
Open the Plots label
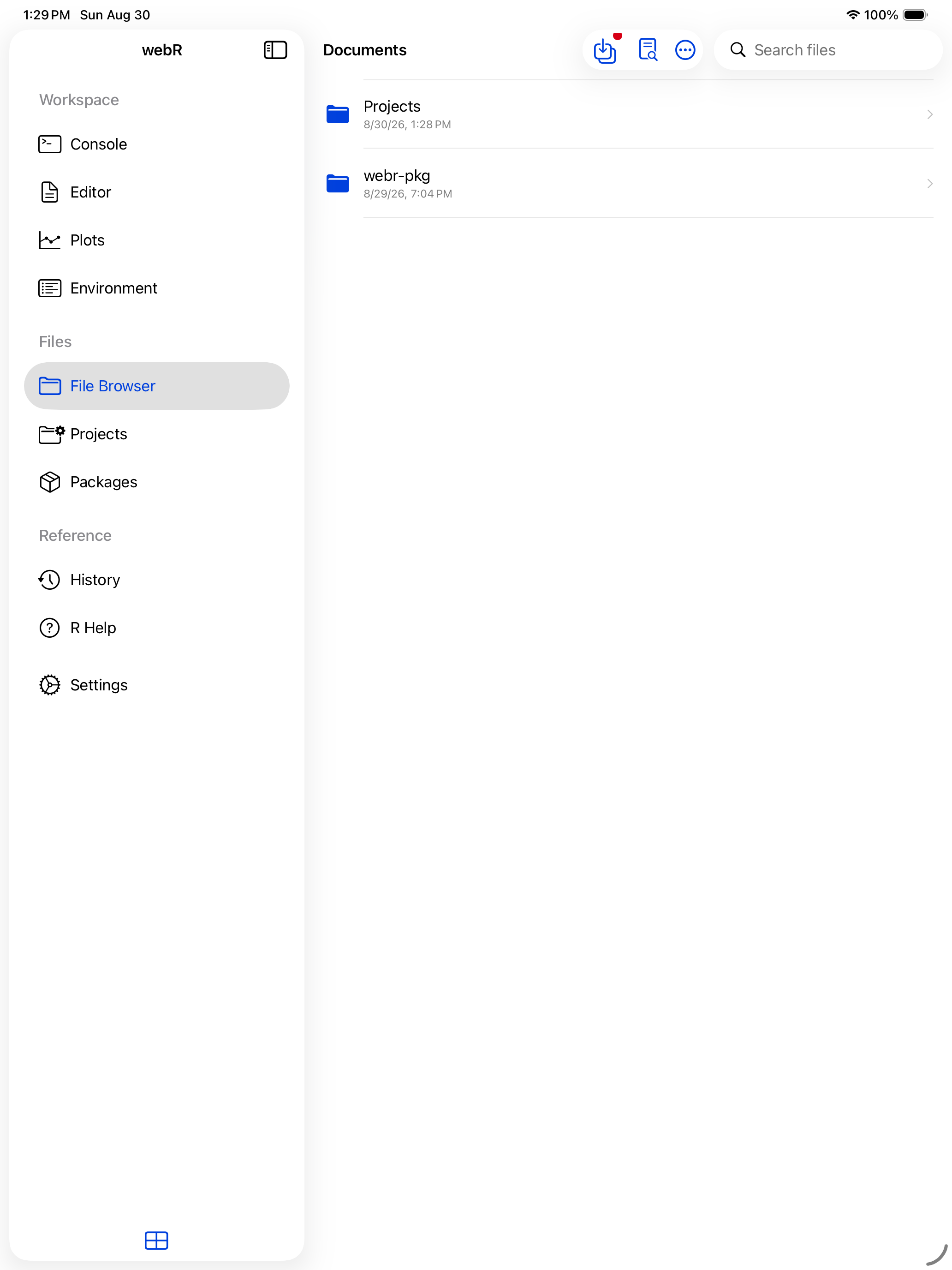[x=87, y=240]
